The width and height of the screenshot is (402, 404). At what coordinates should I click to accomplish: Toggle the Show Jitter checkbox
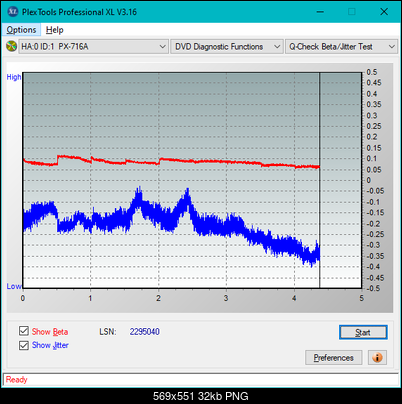coord(24,345)
